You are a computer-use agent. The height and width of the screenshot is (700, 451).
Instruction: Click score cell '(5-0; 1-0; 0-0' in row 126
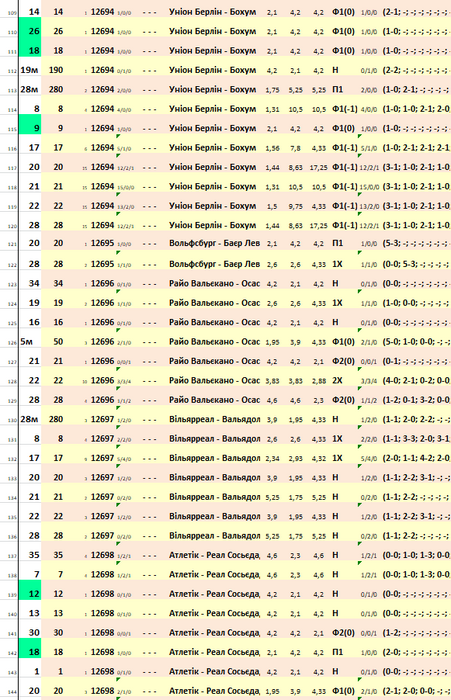416,342
